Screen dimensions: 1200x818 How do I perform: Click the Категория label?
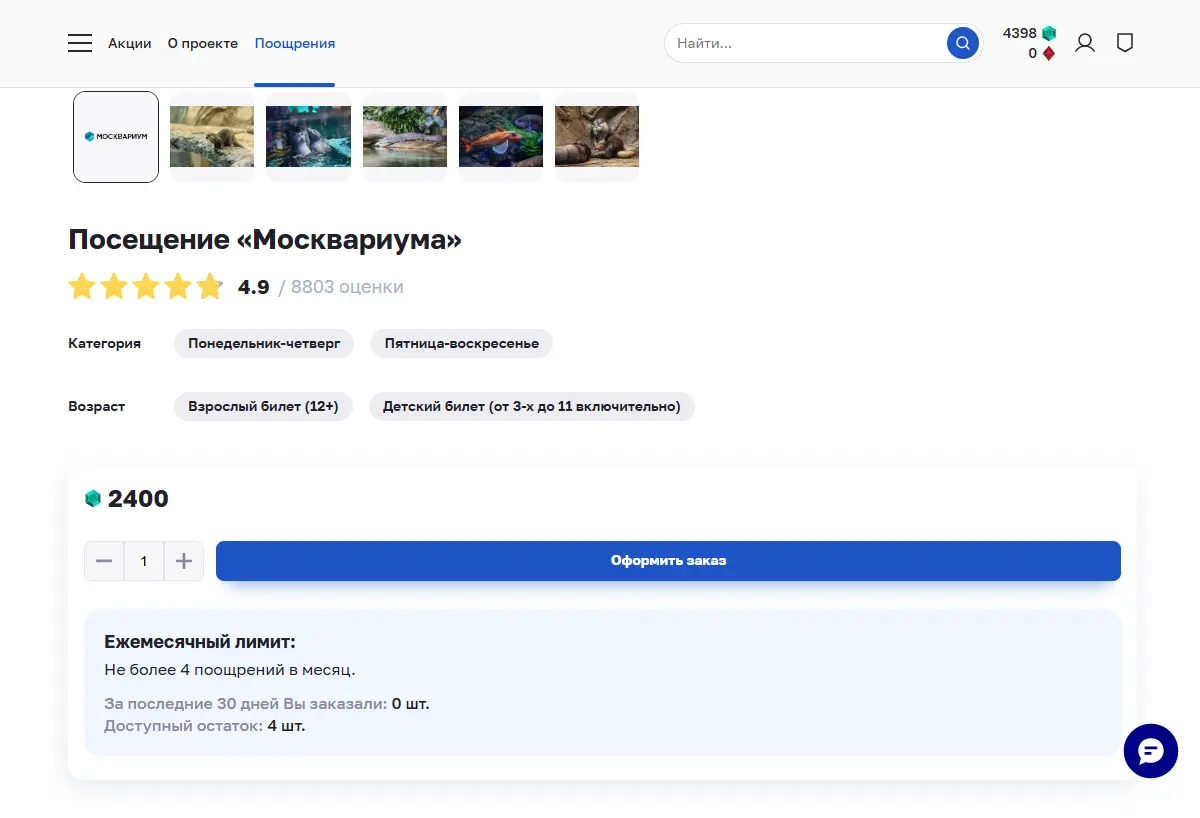coord(105,343)
